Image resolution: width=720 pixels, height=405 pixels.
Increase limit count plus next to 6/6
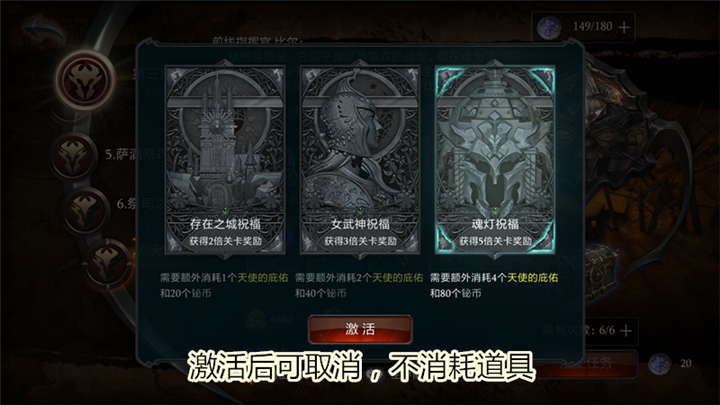click(626, 331)
